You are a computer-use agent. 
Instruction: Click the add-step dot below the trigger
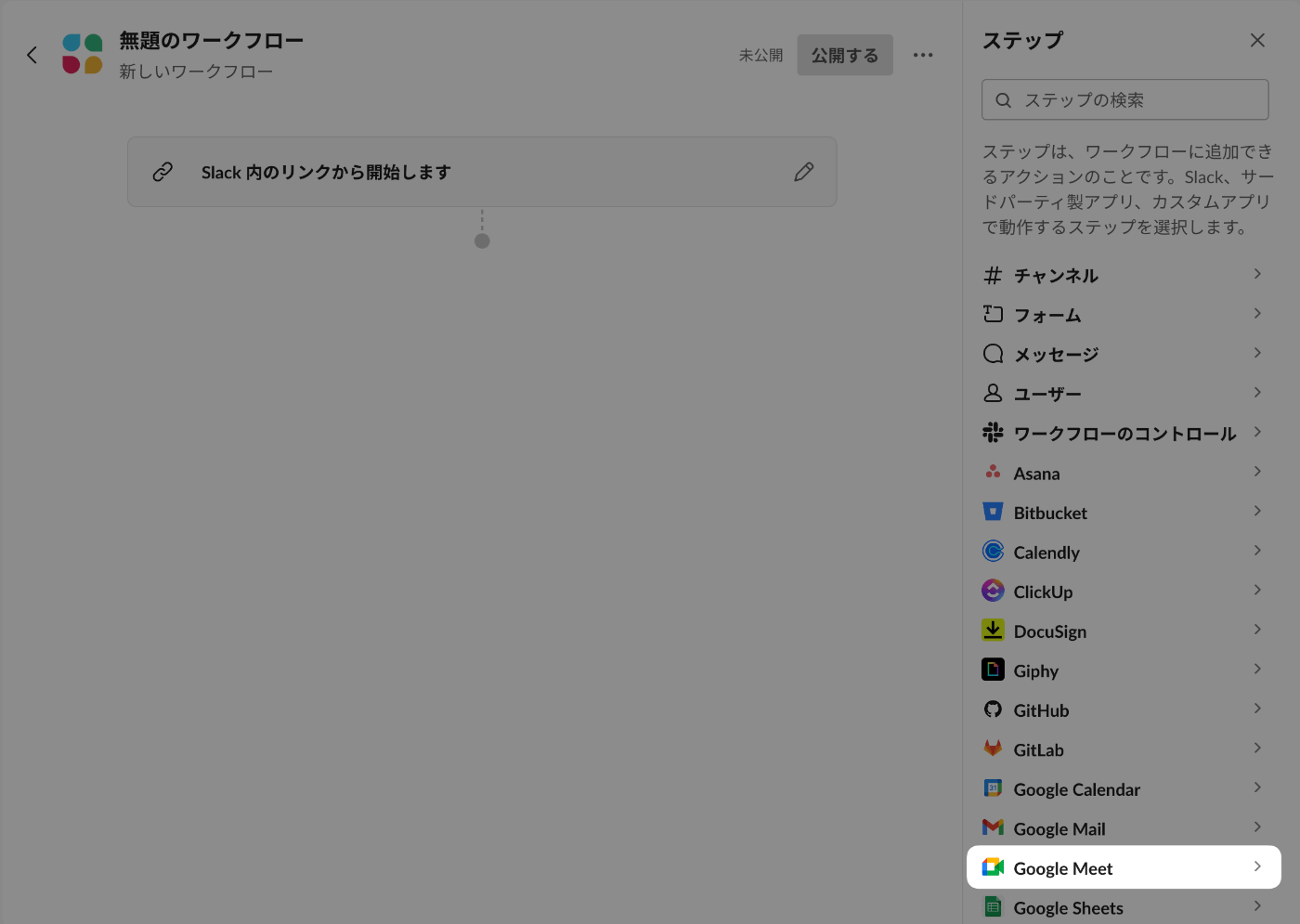[x=482, y=241]
